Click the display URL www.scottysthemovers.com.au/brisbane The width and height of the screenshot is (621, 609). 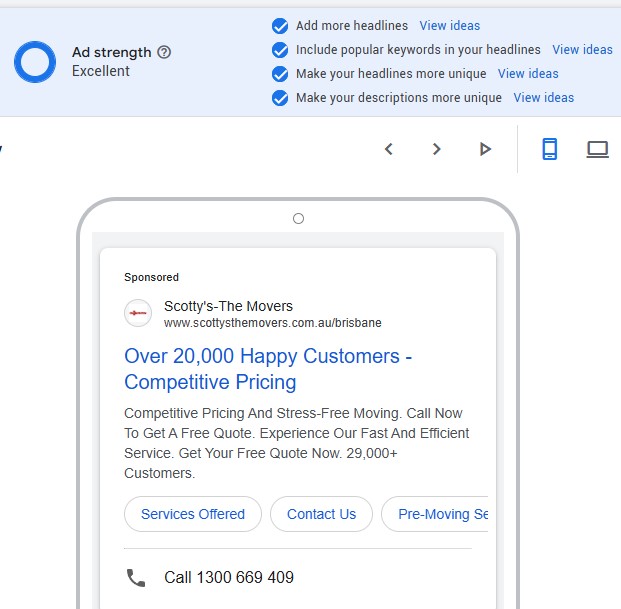(x=272, y=323)
